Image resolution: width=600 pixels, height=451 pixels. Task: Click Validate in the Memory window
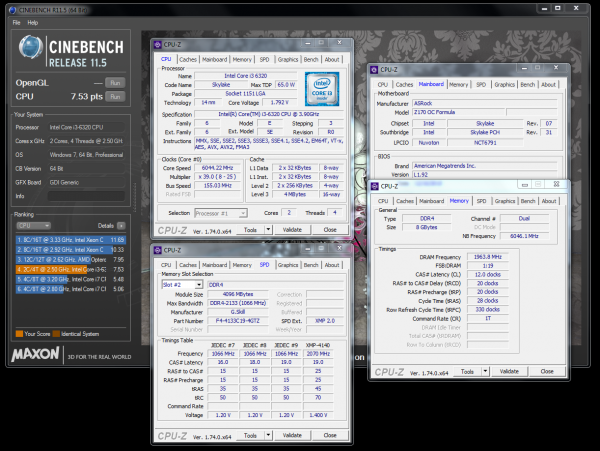(x=509, y=371)
